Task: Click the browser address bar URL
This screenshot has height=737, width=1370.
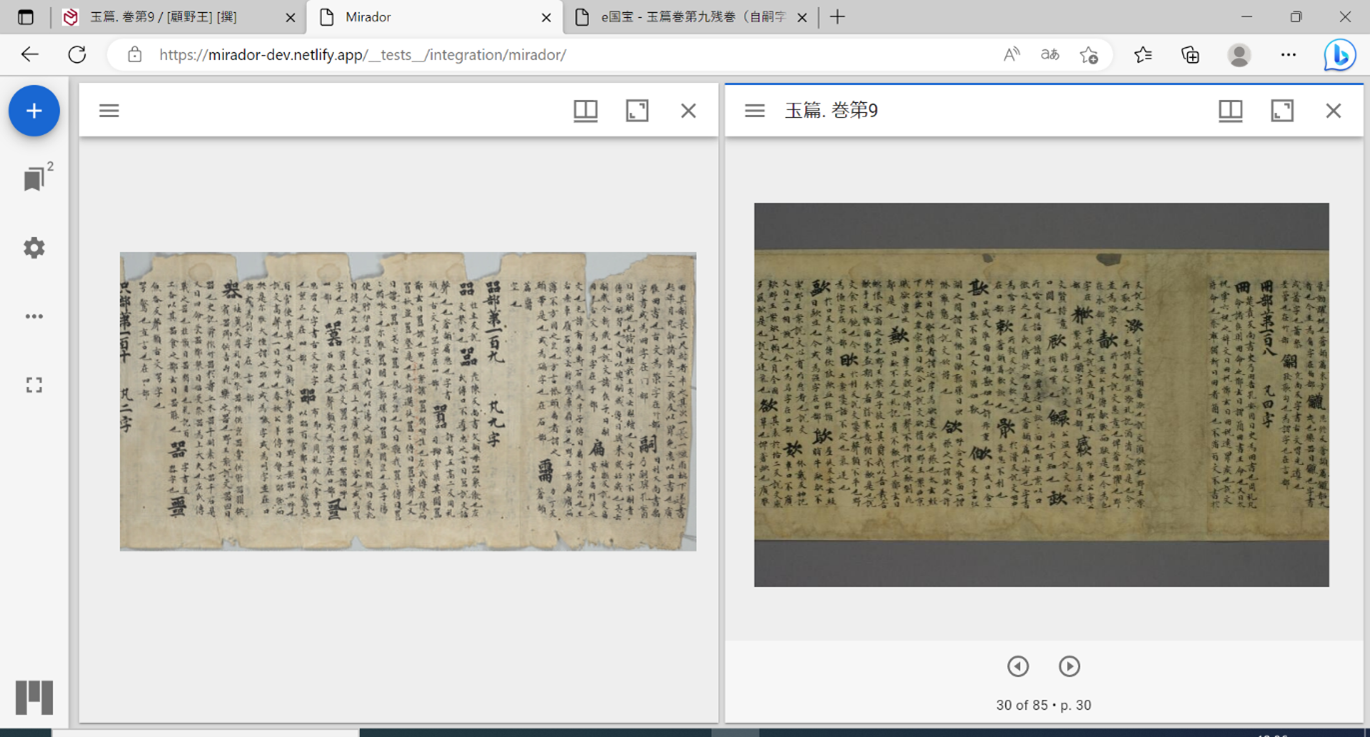Action: pyautogui.click(x=362, y=55)
